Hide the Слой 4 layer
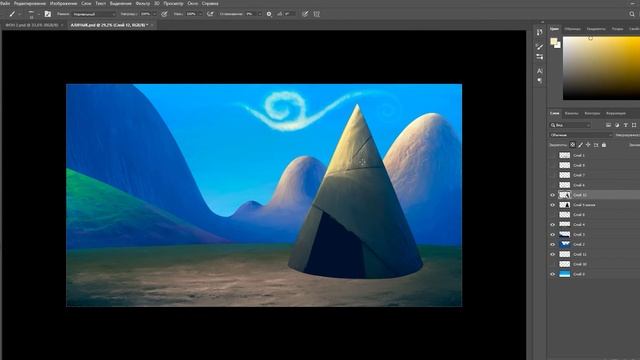 [x=553, y=224]
